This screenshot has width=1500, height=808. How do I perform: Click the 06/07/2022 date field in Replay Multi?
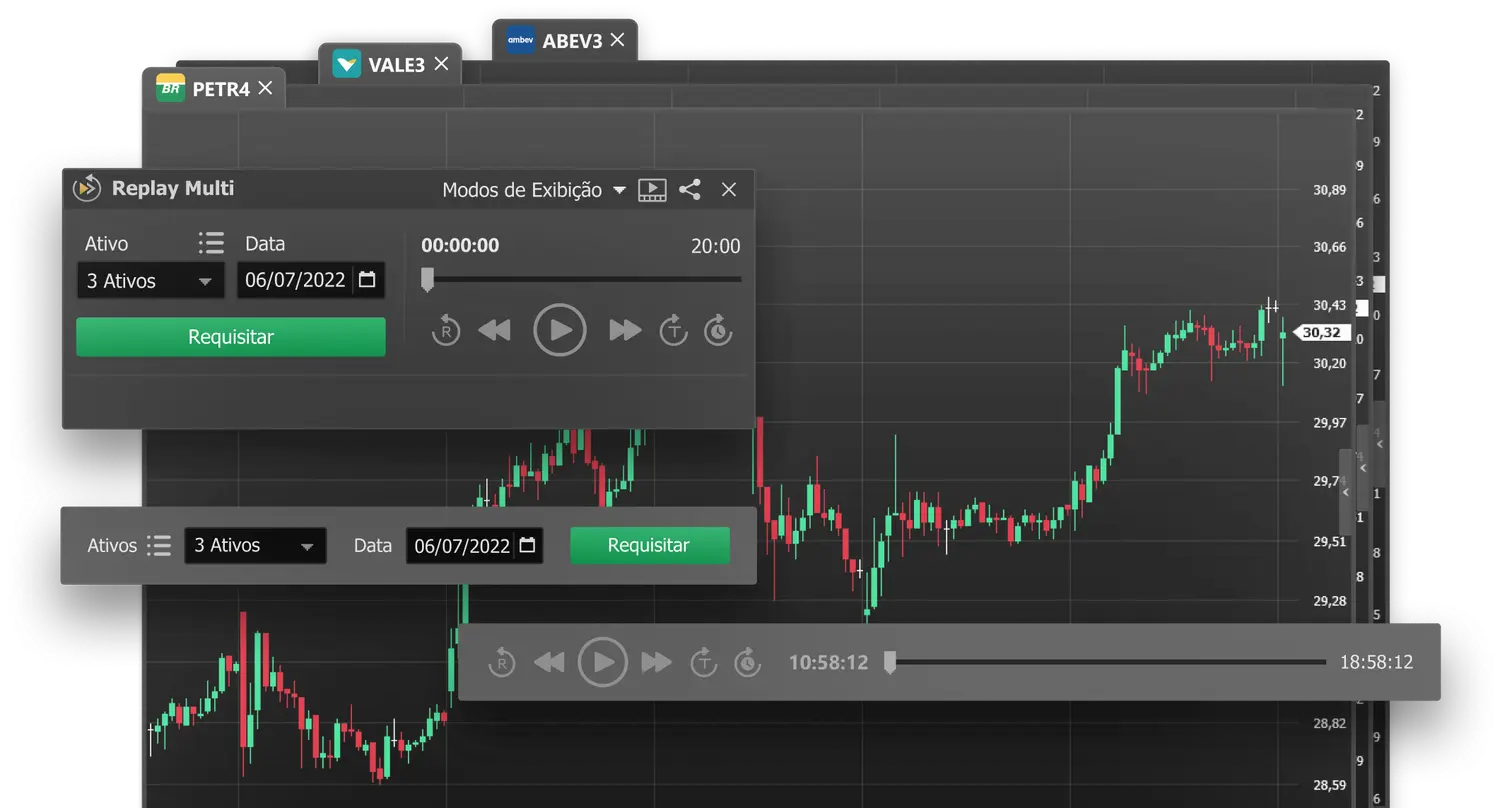pyautogui.click(x=296, y=281)
